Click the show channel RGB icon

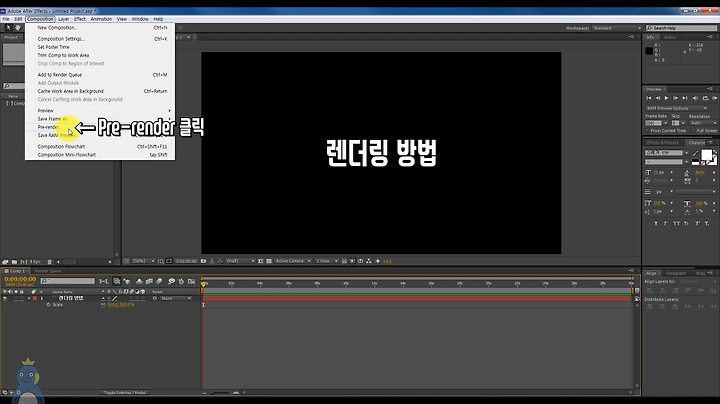(x=220, y=261)
